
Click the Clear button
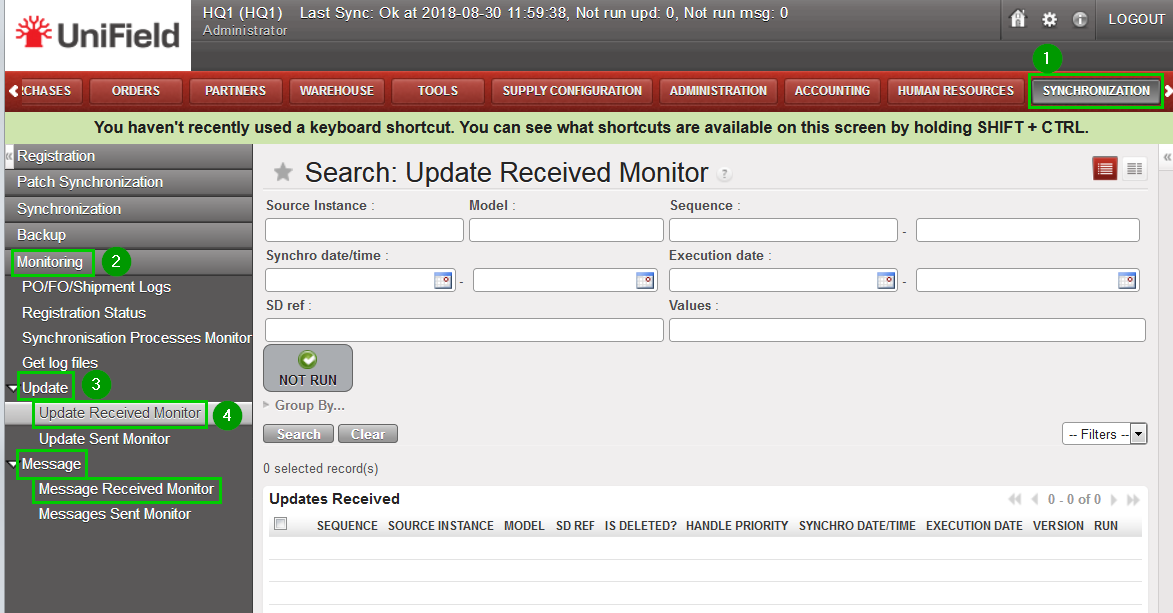367,434
